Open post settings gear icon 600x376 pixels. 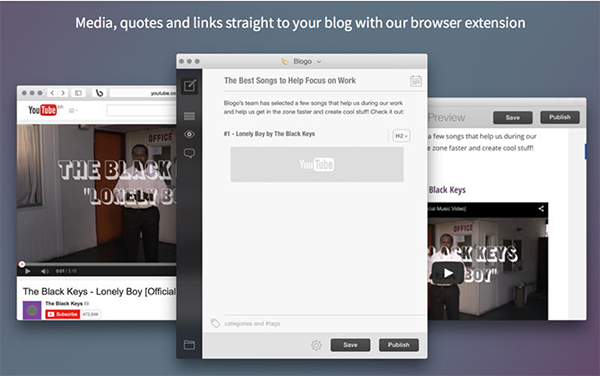(316, 345)
